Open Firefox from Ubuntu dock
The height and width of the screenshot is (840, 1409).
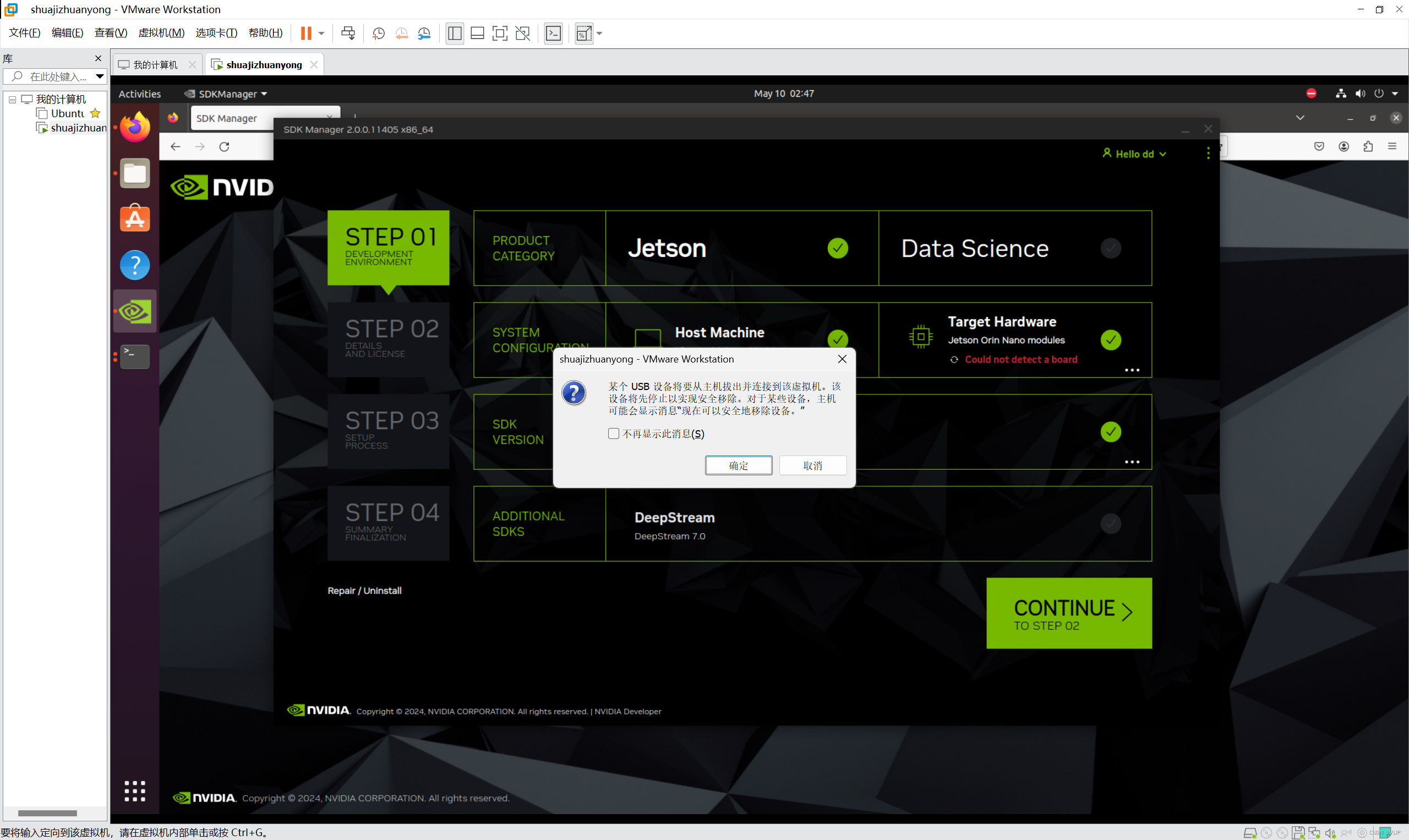tap(135, 127)
